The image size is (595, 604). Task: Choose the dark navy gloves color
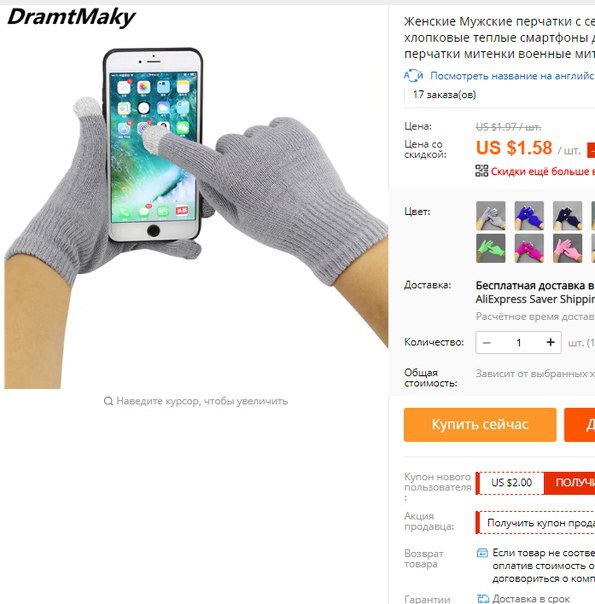(568, 216)
